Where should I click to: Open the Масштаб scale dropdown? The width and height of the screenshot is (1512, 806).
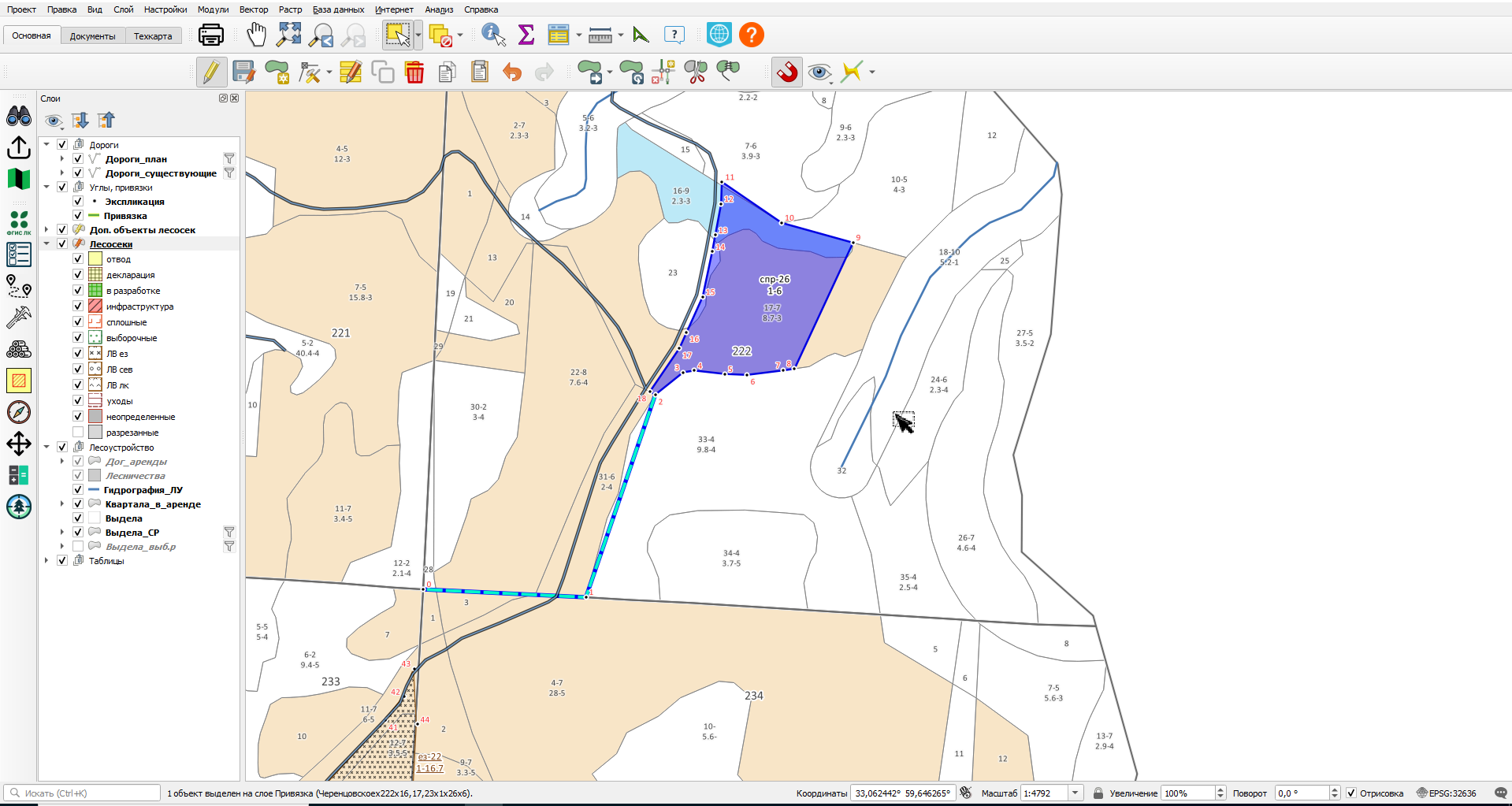(1075, 793)
